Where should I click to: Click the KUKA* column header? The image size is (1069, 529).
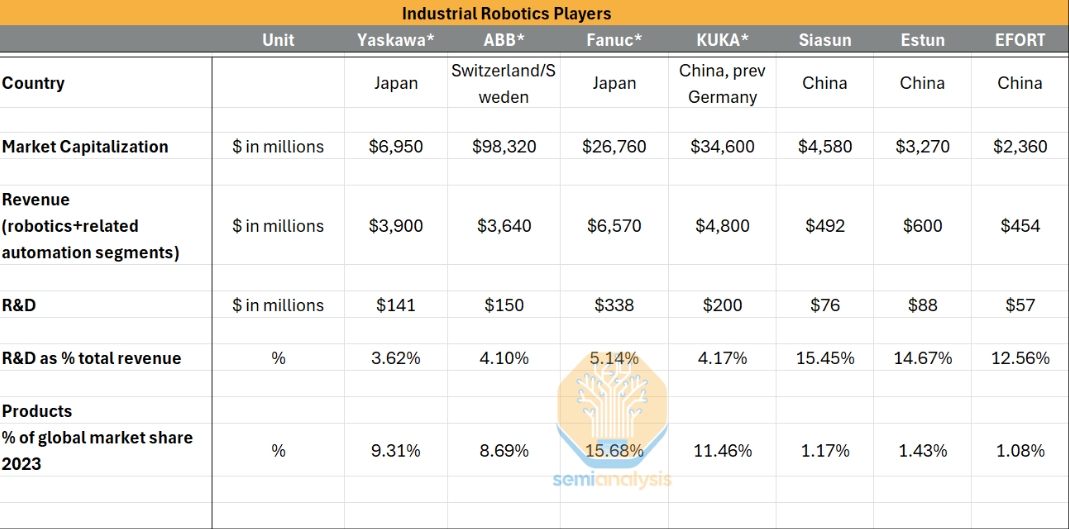[x=722, y=40]
